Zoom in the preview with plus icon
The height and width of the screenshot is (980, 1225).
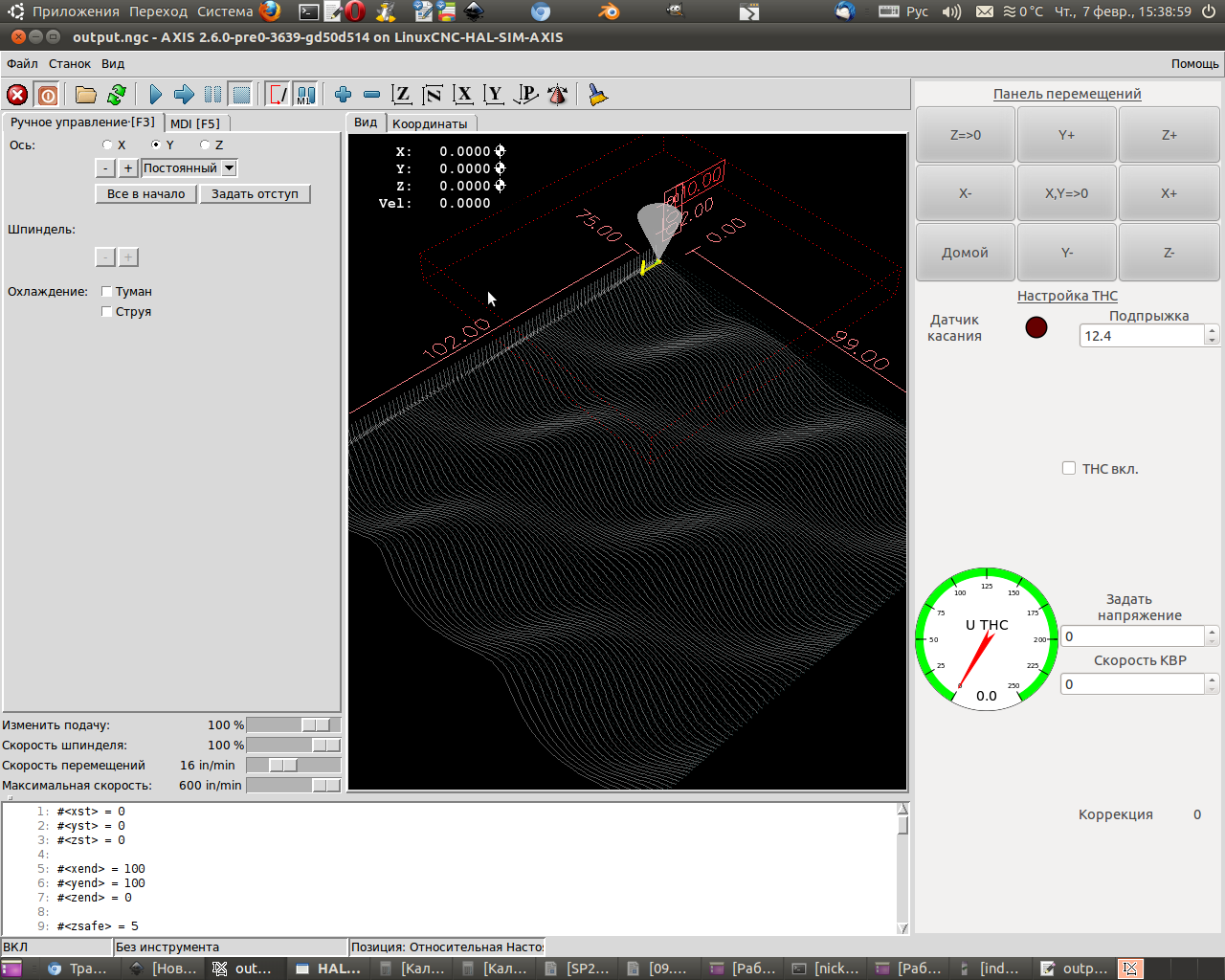343,95
